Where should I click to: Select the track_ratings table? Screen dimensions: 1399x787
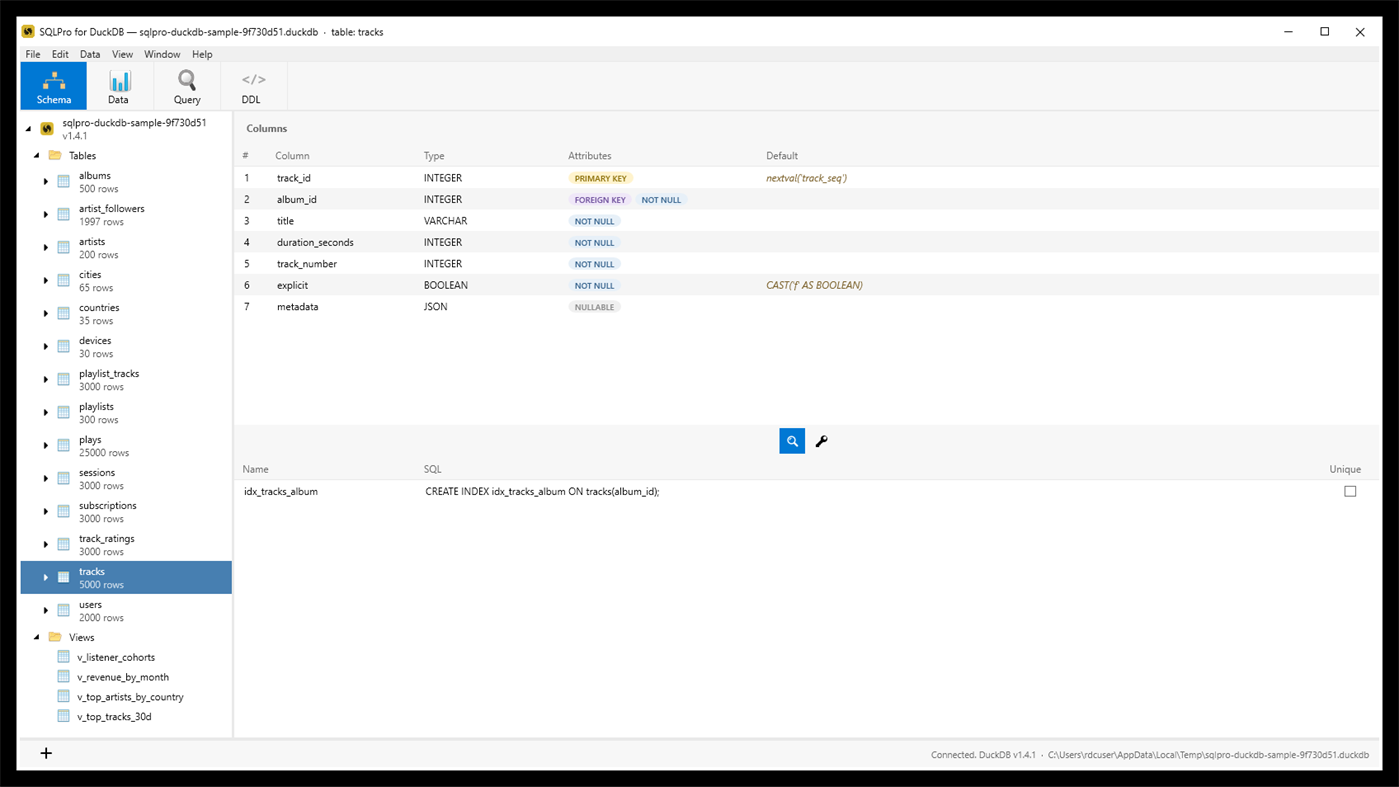(x=126, y=545)
